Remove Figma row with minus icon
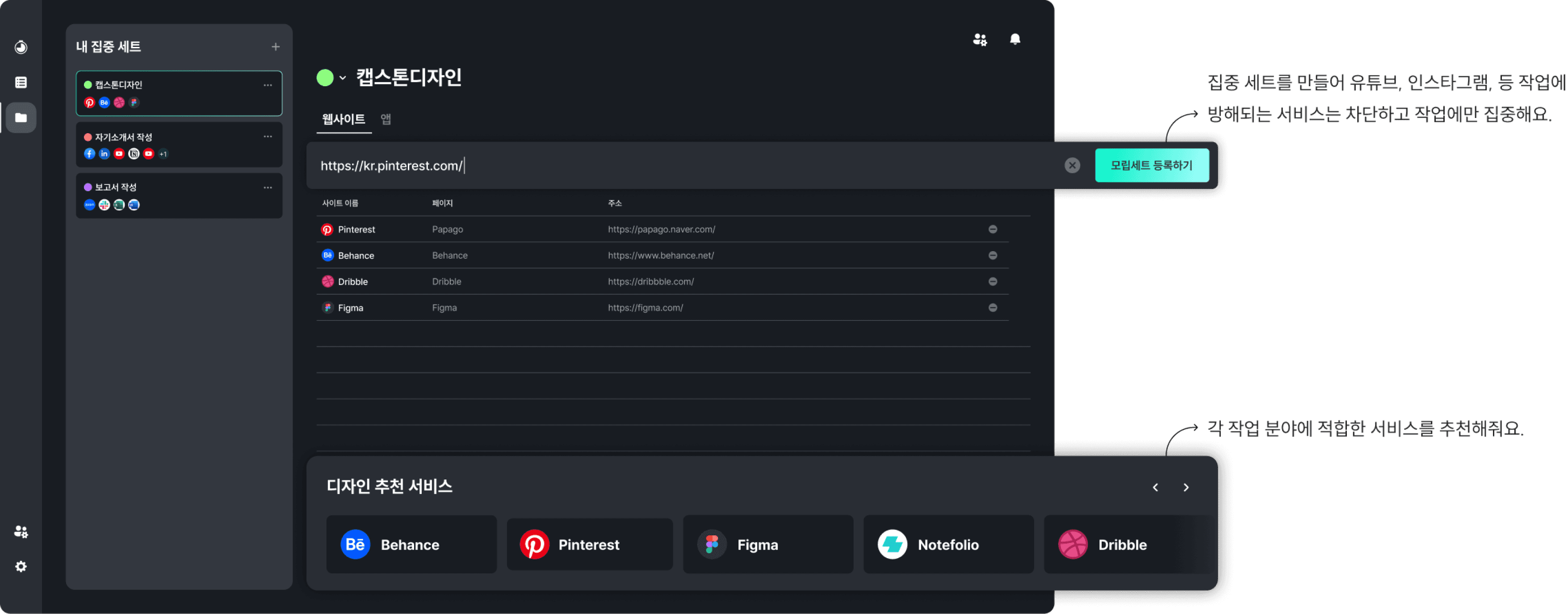This screenshot has height=614, width=1568. [x=993, y=307]
